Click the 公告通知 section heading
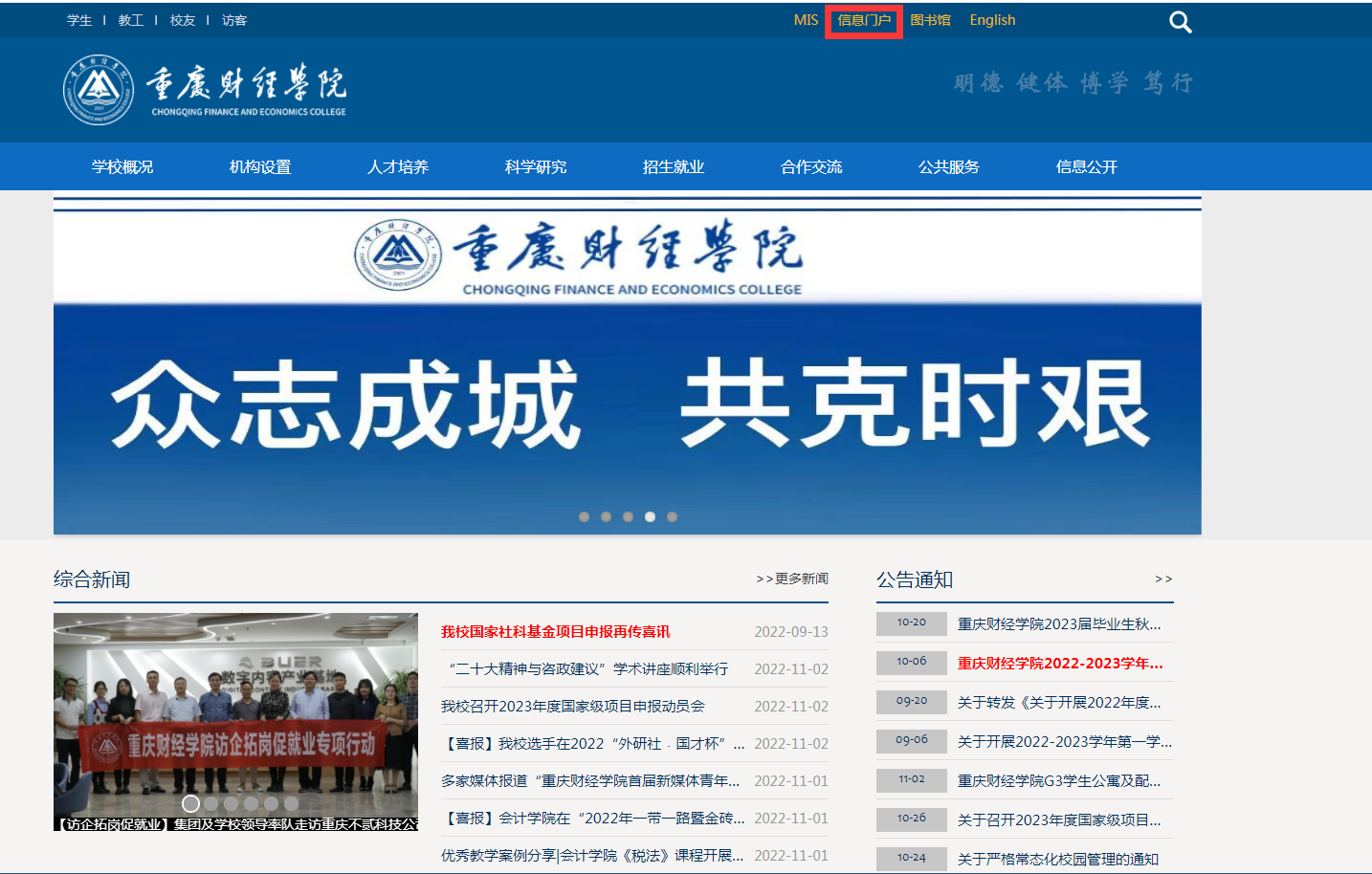The width and height of the screenshot is (1372, 874). click(915, 579)
